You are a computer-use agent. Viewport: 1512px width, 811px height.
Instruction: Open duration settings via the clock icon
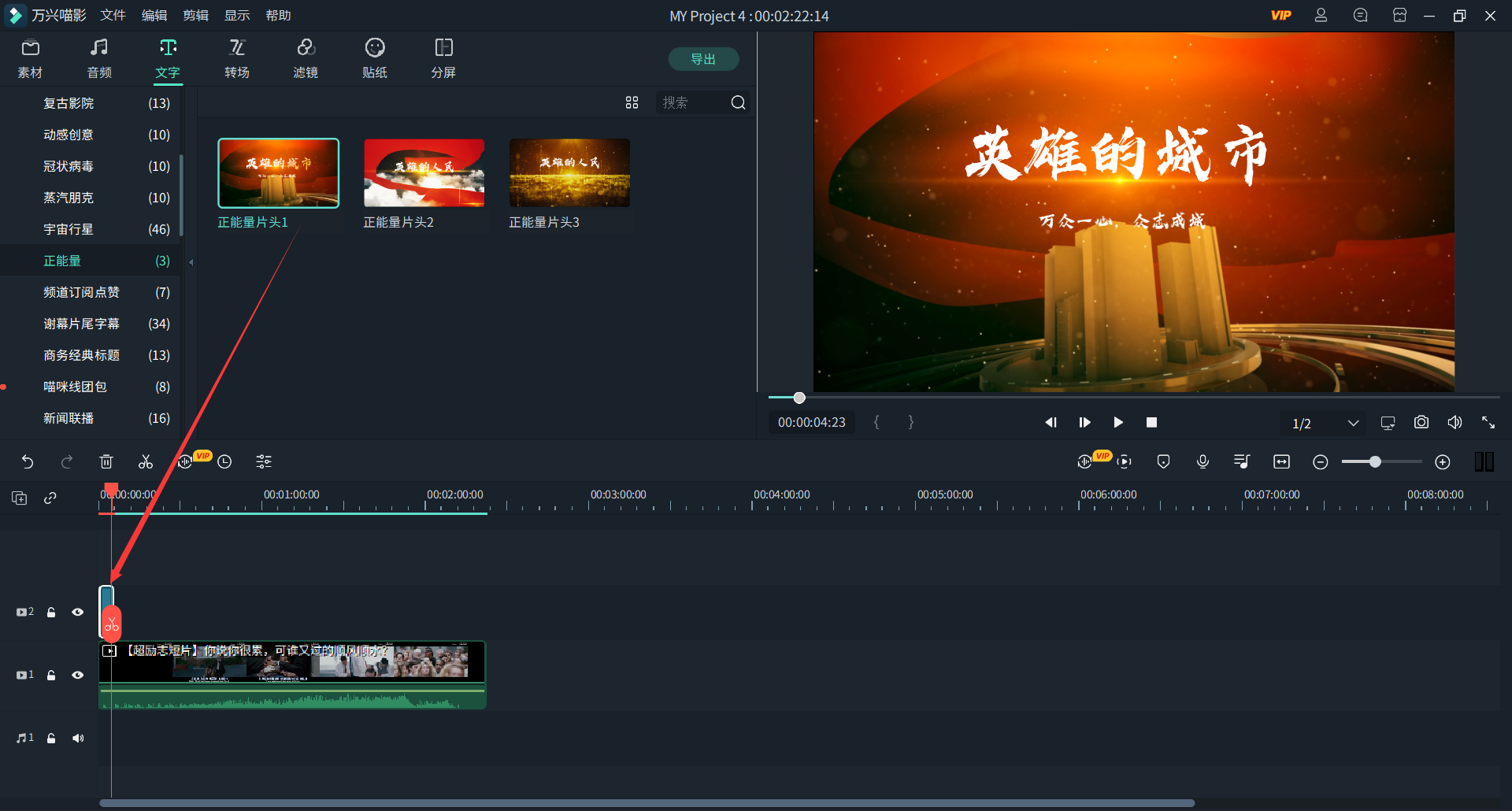point(224,461)
